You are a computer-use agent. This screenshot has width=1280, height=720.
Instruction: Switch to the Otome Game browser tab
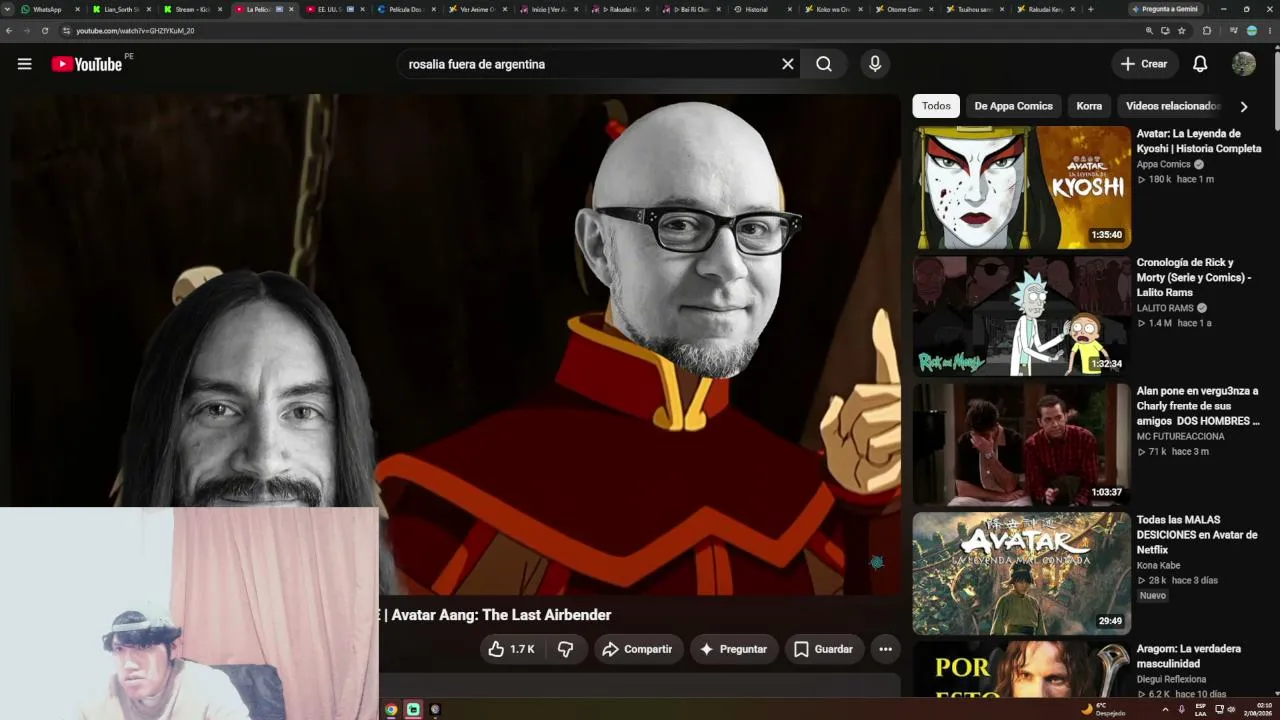(903, 9)
